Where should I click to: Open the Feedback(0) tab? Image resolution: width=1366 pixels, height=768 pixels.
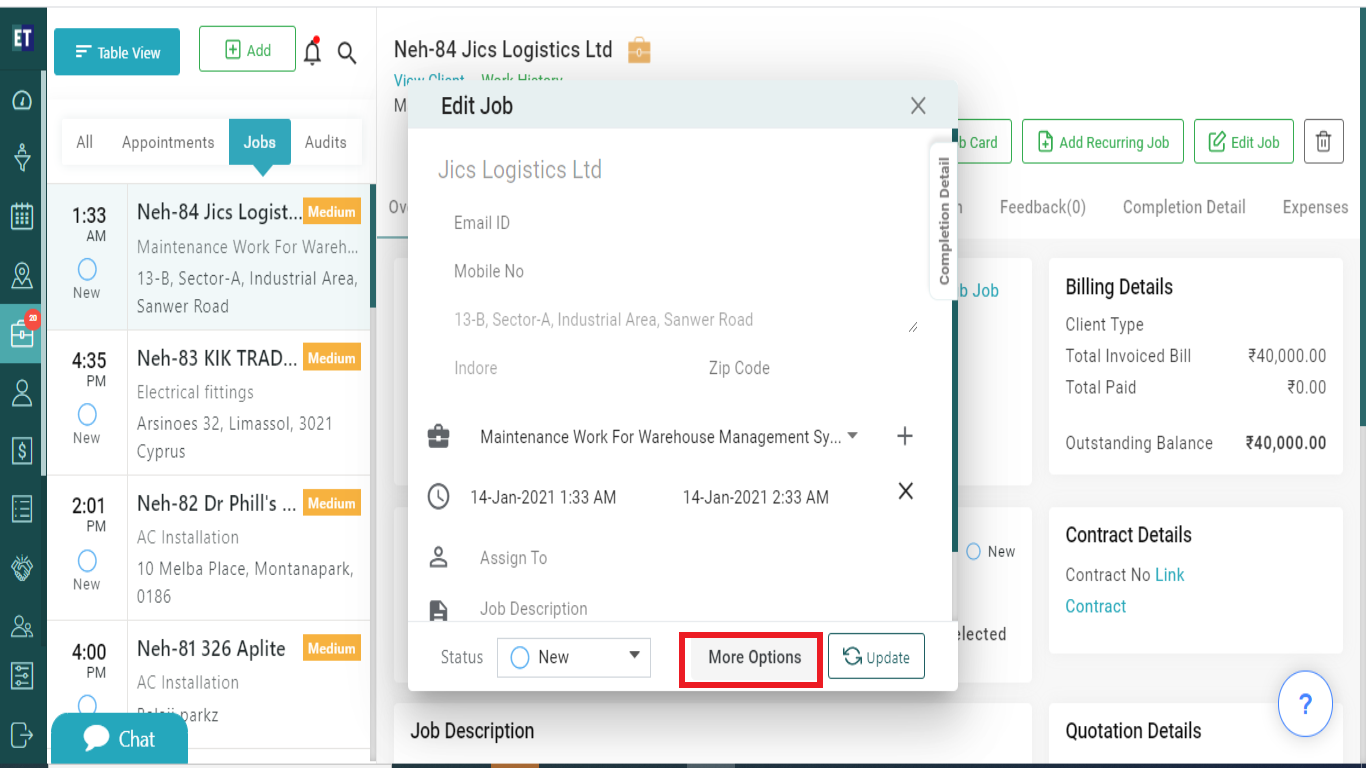[1043, 207]
